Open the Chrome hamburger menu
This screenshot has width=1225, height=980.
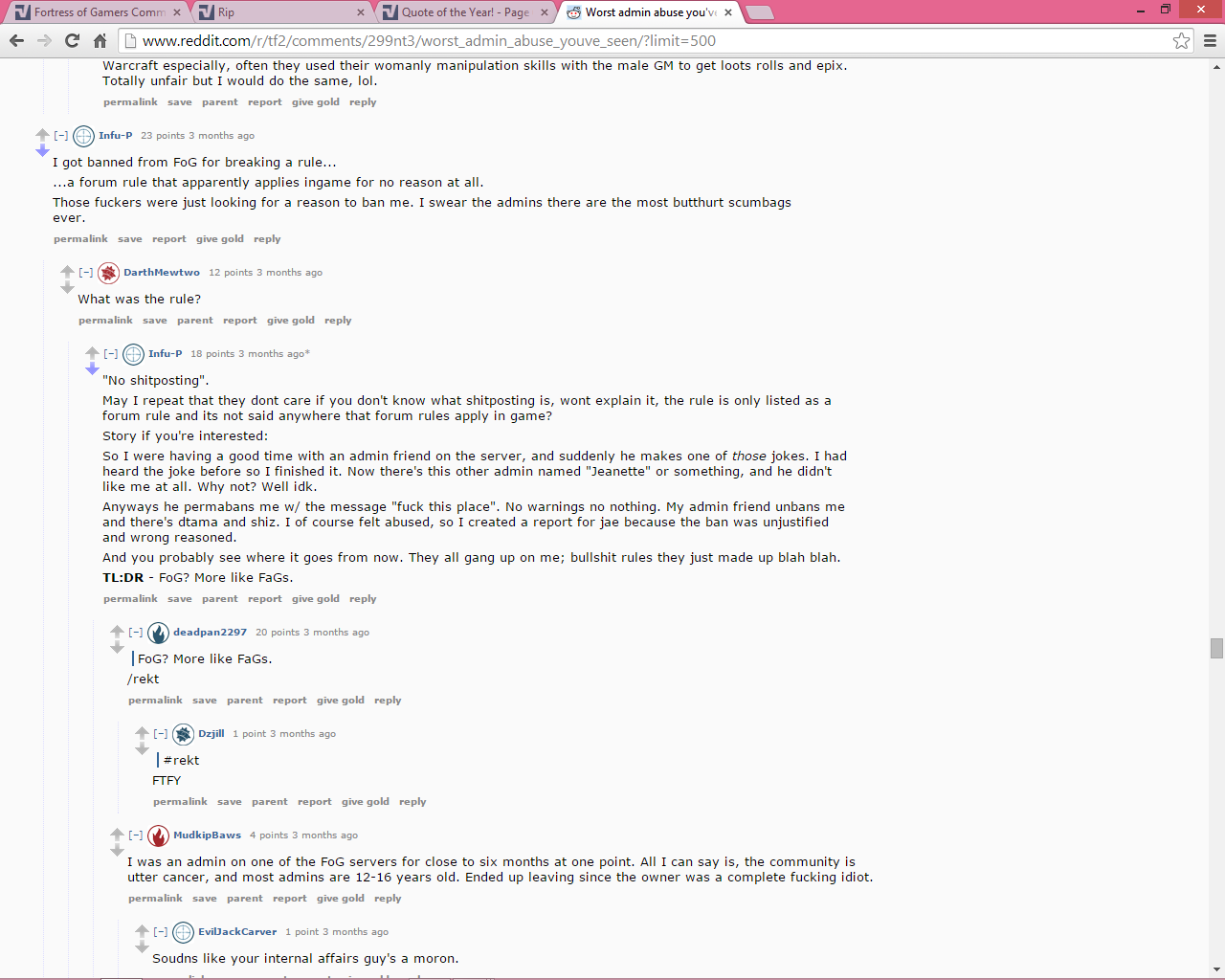pyautogui.click(x=1210, y=40)
